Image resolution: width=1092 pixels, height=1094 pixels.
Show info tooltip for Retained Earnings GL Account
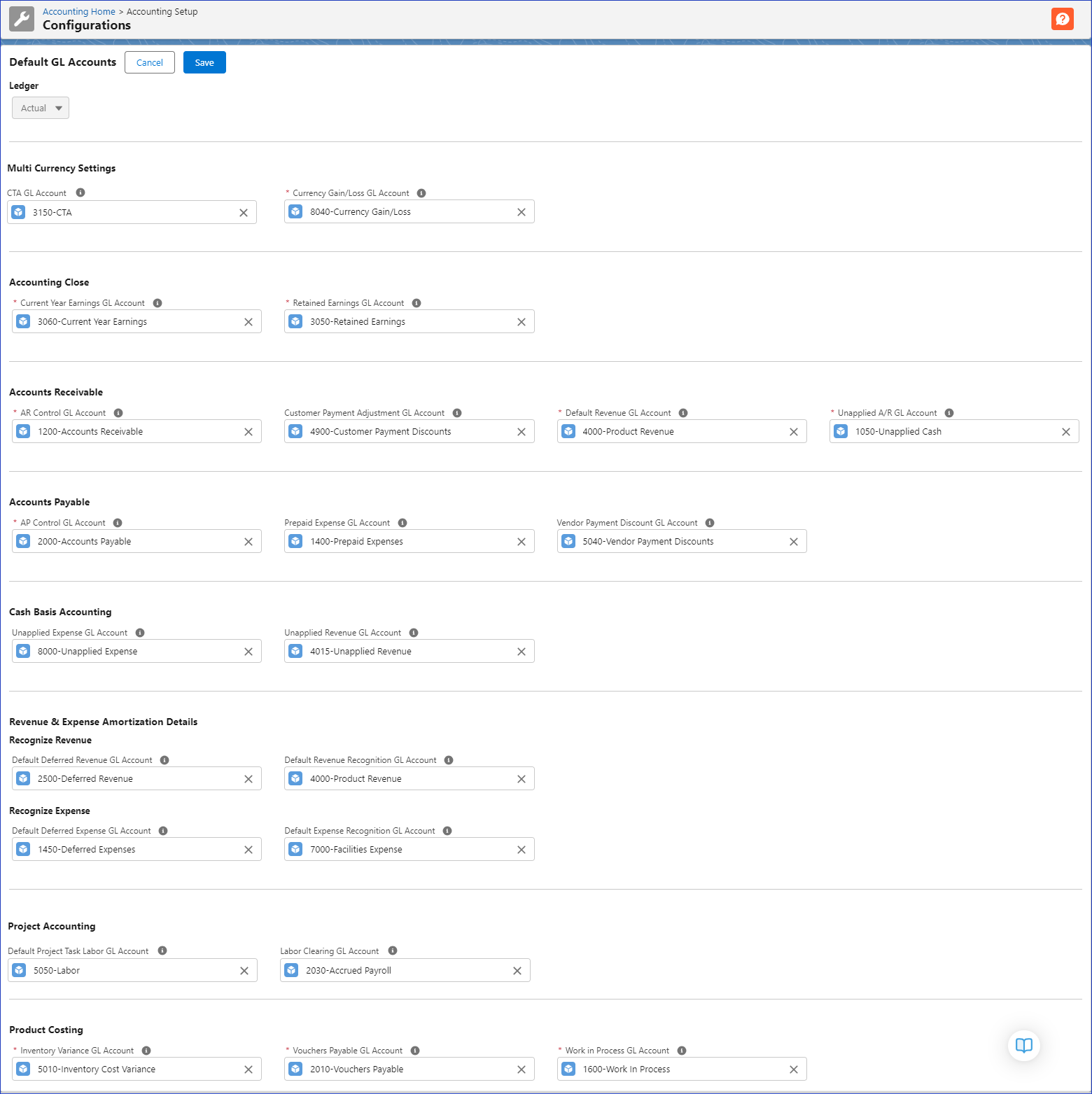416,303
